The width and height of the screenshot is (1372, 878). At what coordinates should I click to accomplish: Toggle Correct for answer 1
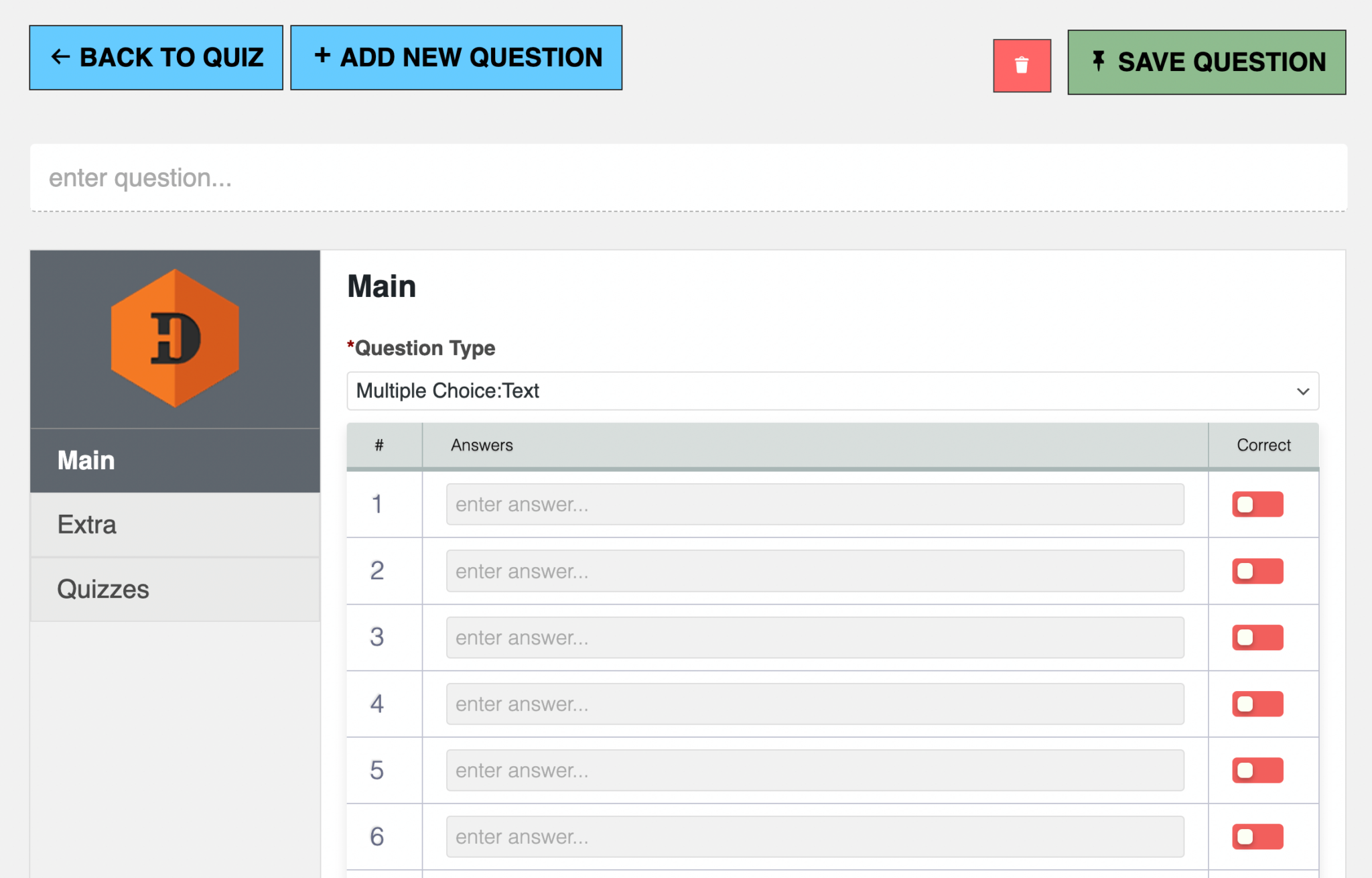coord(1257,504)
